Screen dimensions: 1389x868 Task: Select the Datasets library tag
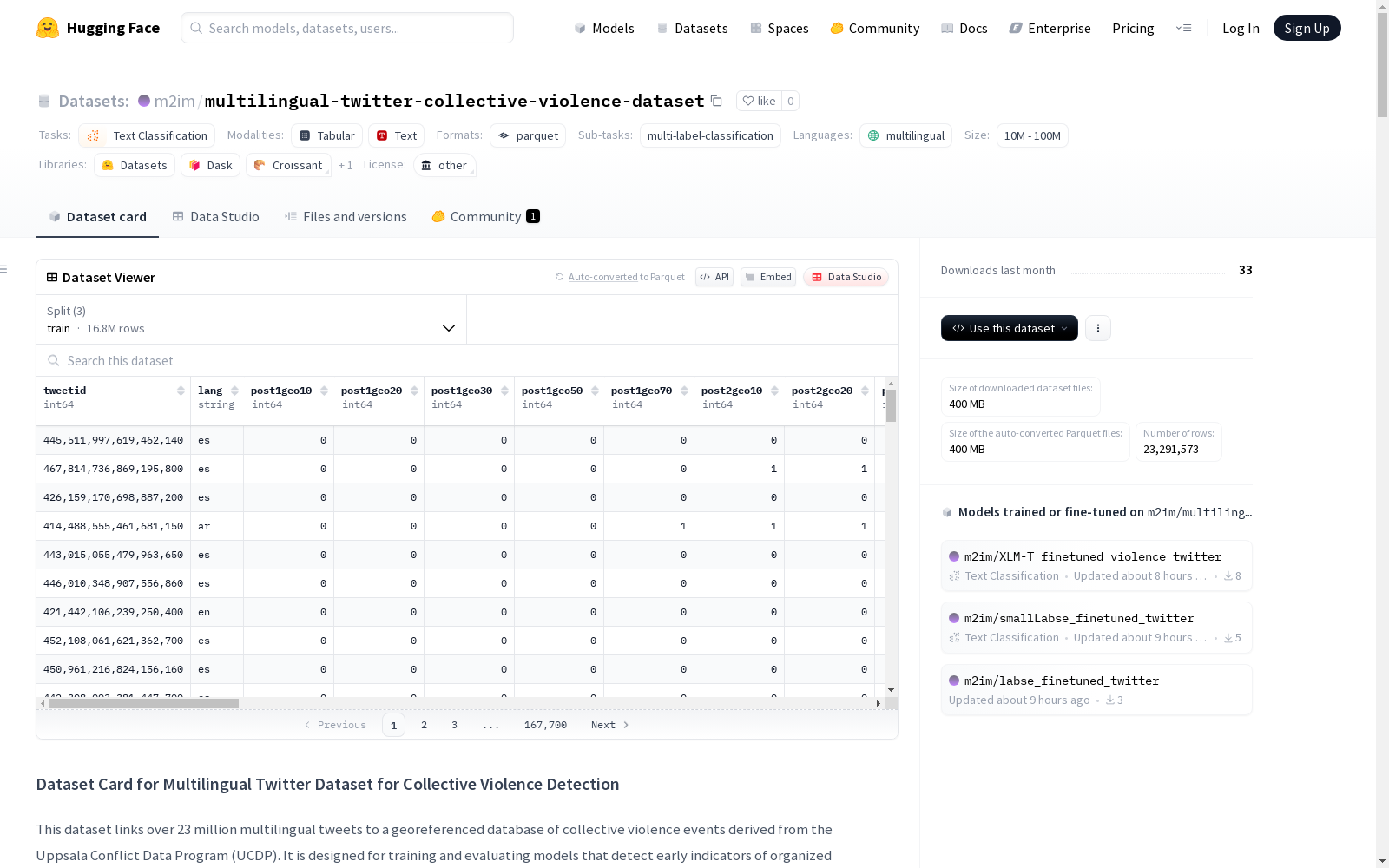(x=135, y=165)
